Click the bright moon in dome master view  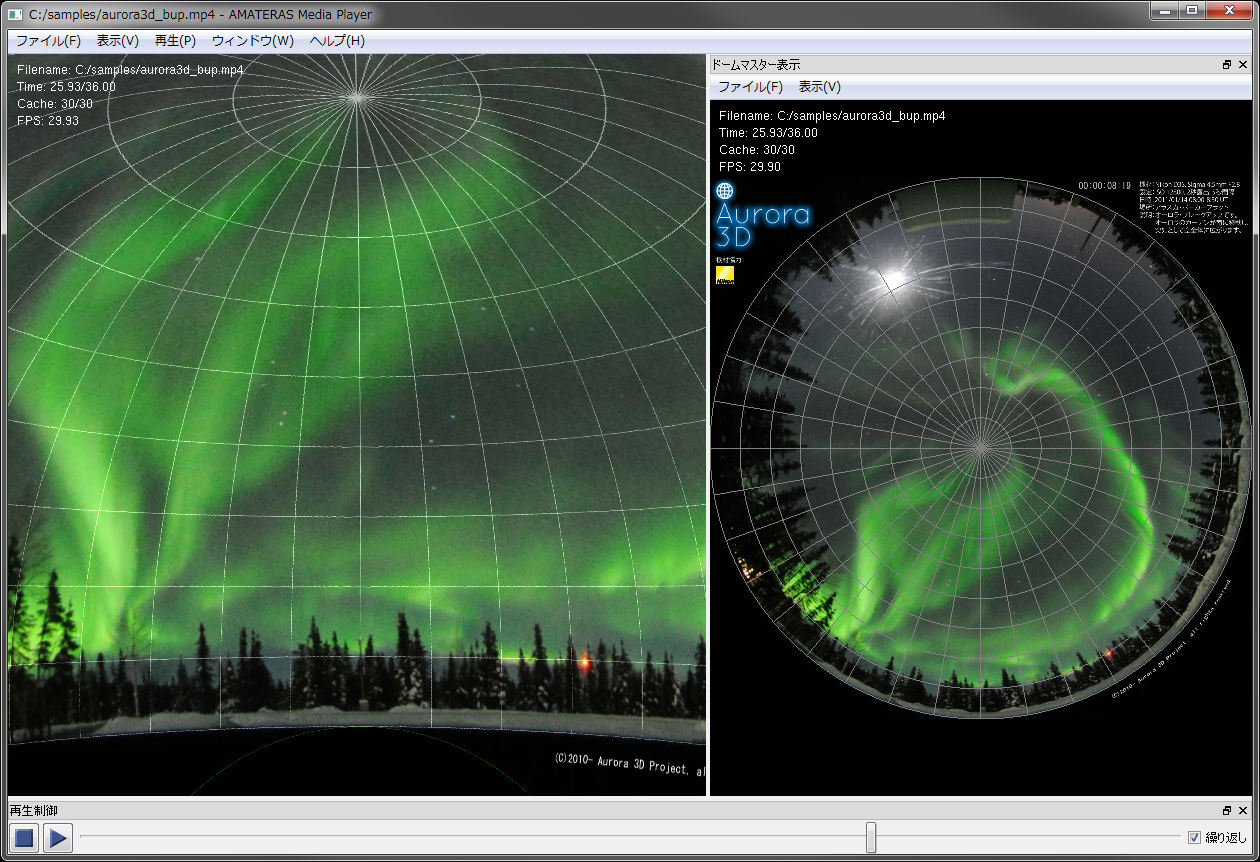point(893,276)
